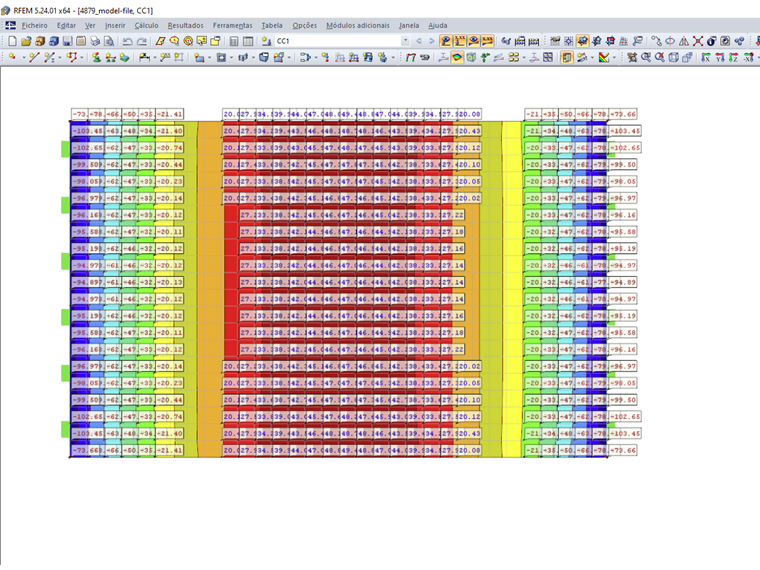The width and height of the screenshot is (760, 570).
Task: Open the Inserir menu
Action: (x=115, y=25)
